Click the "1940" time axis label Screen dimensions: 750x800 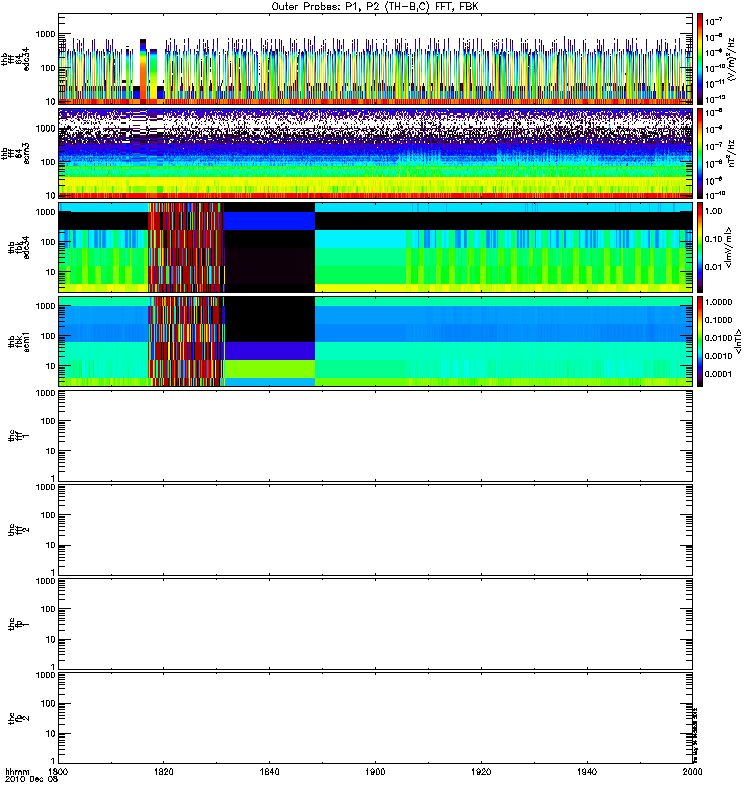pyautogui.click(x=587, y=771)
